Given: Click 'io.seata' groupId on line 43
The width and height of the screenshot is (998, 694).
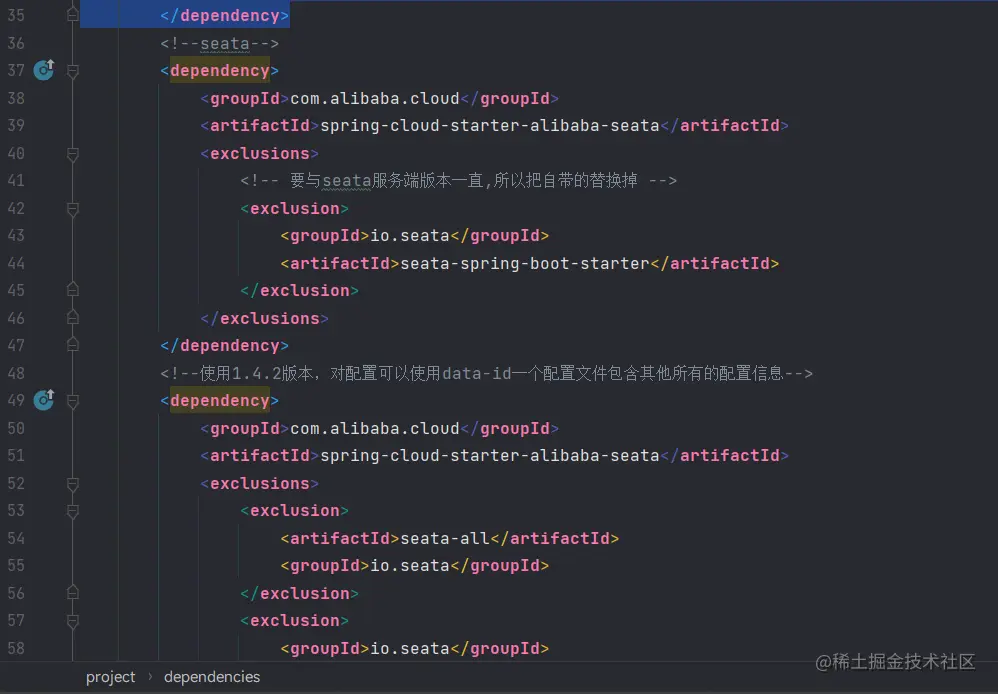Looking at the screenshot, I should [x=410, y=236].
